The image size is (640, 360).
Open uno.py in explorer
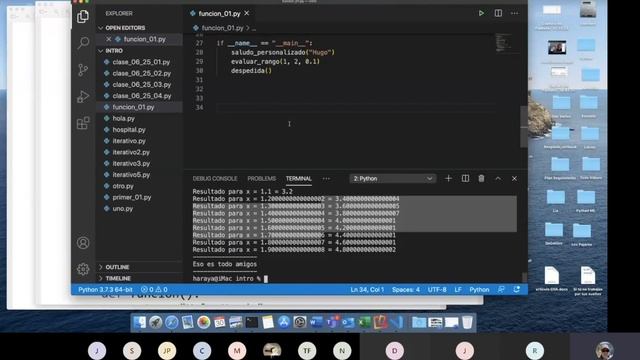(122, 208)
